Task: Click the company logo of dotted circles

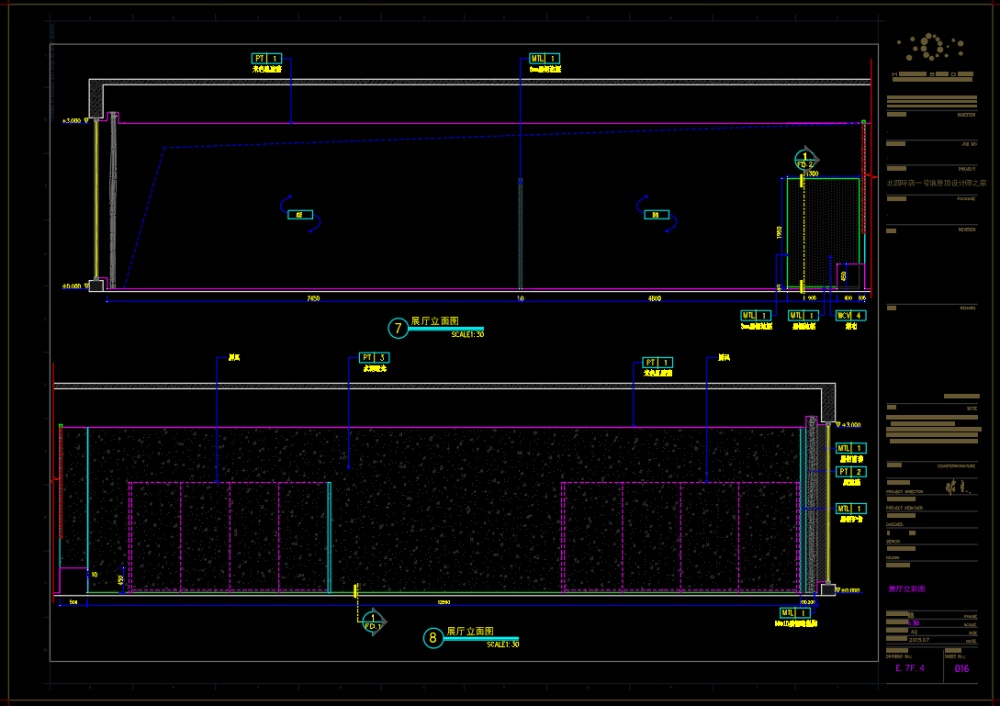Action: [929, 49]
